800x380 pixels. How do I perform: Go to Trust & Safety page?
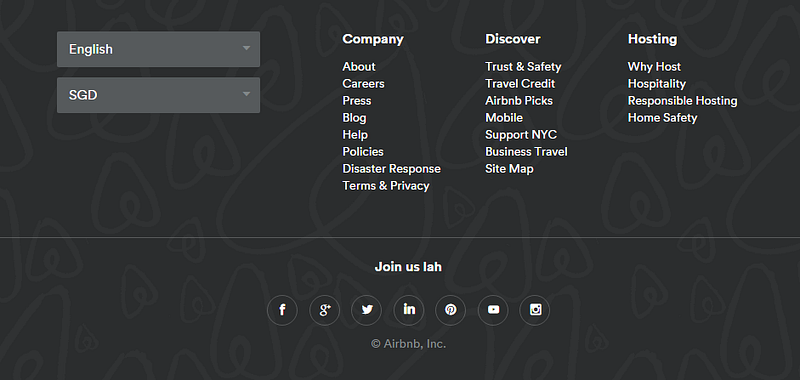[x=523, y=67]
